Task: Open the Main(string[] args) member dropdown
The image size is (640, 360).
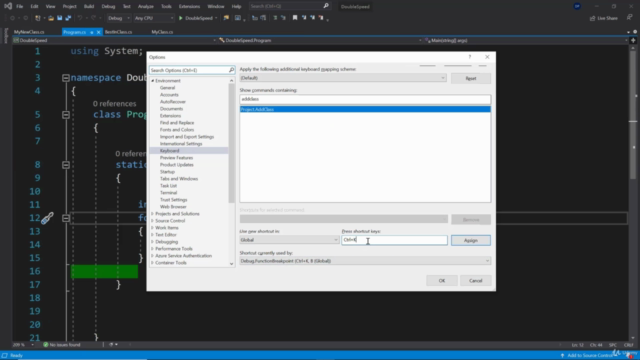Action: (527, 40)
